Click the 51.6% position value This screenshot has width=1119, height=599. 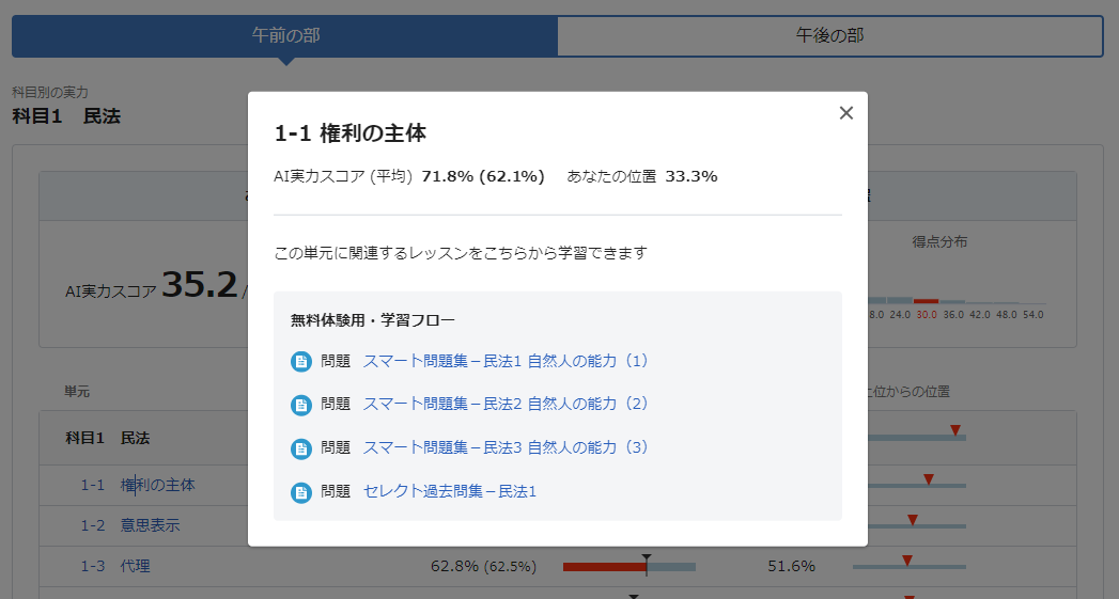point(791,566)
